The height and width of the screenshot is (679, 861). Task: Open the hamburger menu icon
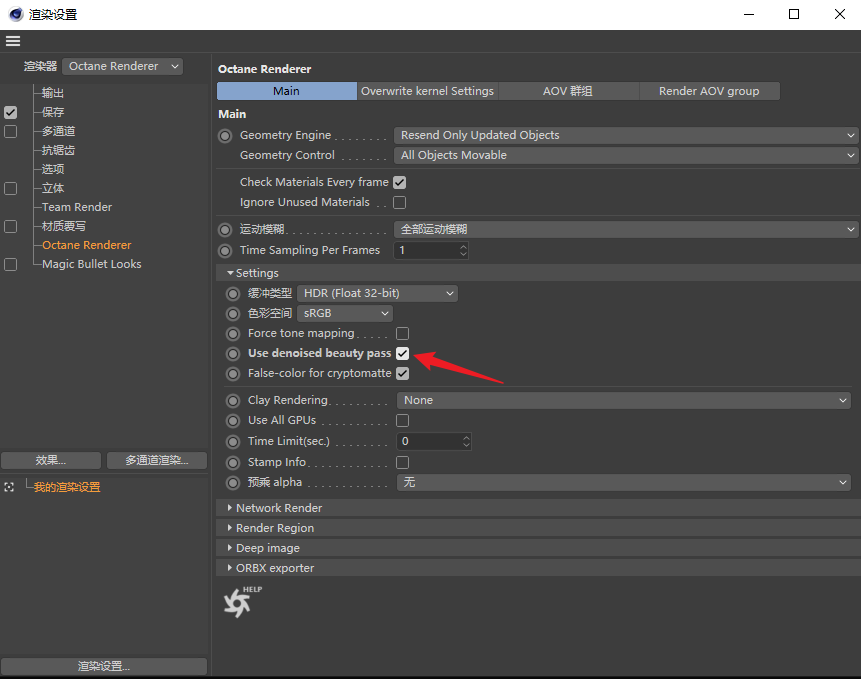13,41
